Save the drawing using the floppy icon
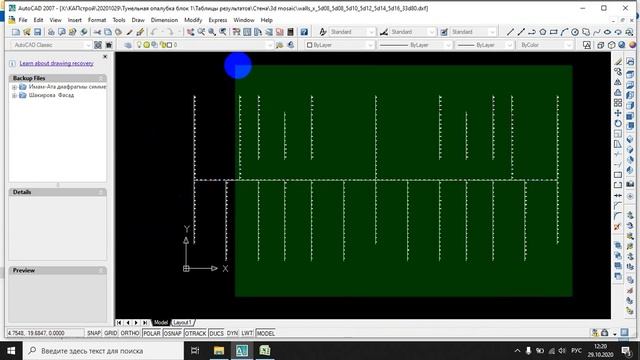Screen dimensions: 640x360 coord(38,32)
